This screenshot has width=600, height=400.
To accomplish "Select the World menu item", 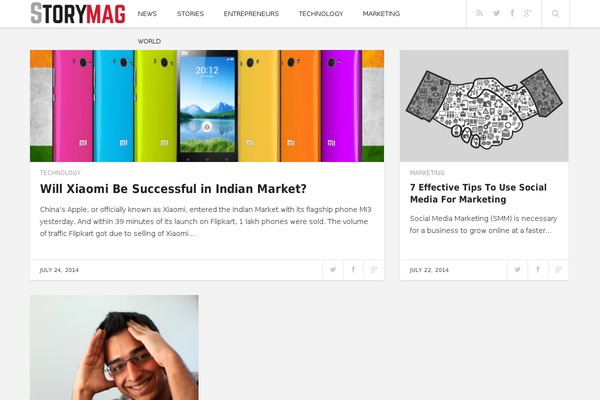I will click(x=149, y=41).
